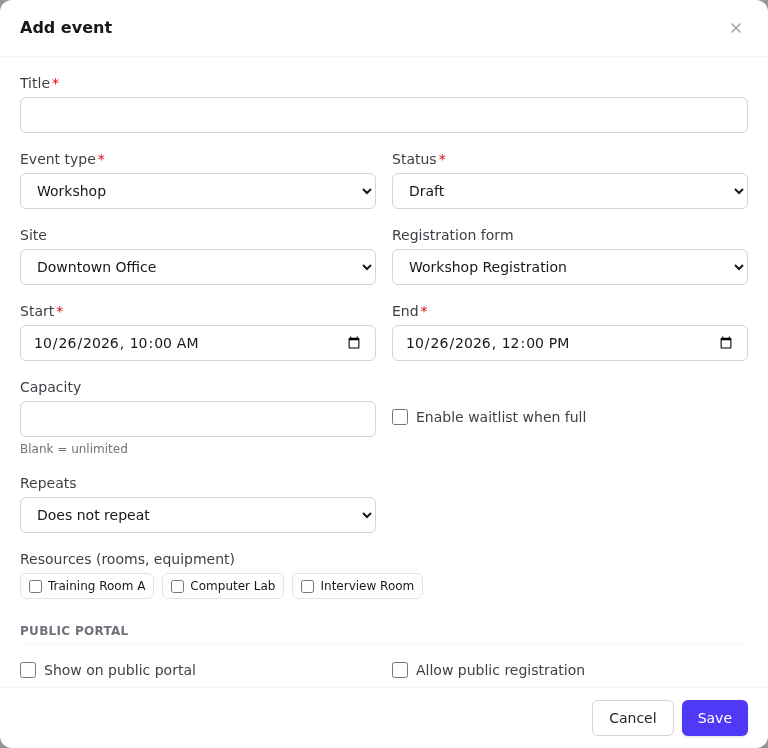Open the Repeats dropdown
The height and width of the screenshot is (748, 768).
(198, 515)
